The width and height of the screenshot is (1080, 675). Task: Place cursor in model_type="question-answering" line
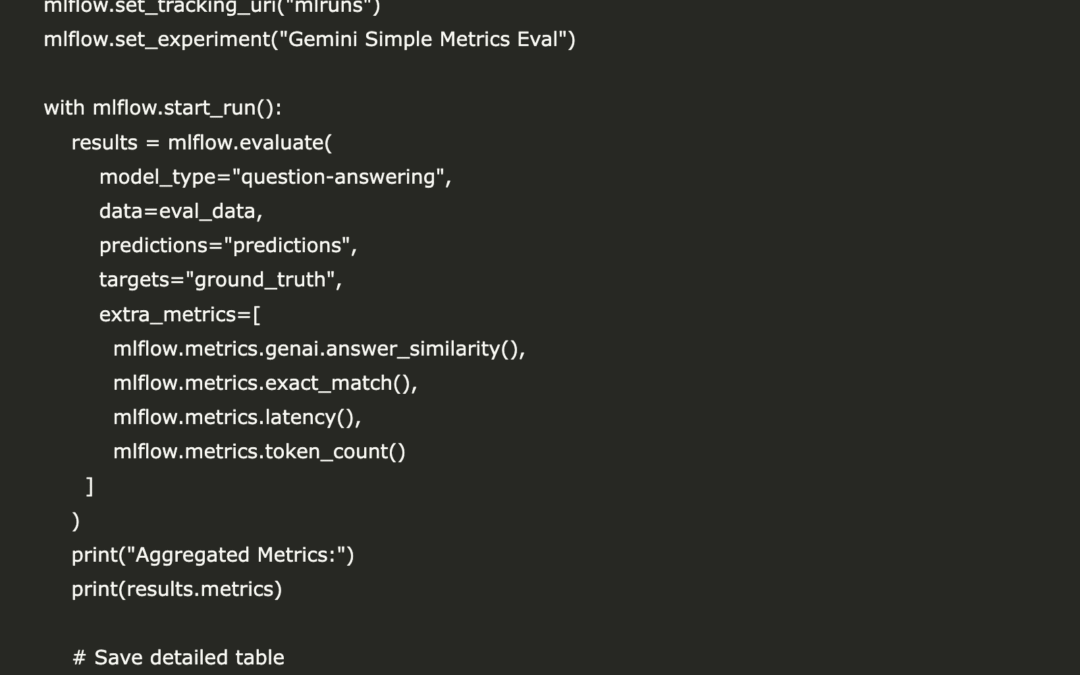click(275, 177)
